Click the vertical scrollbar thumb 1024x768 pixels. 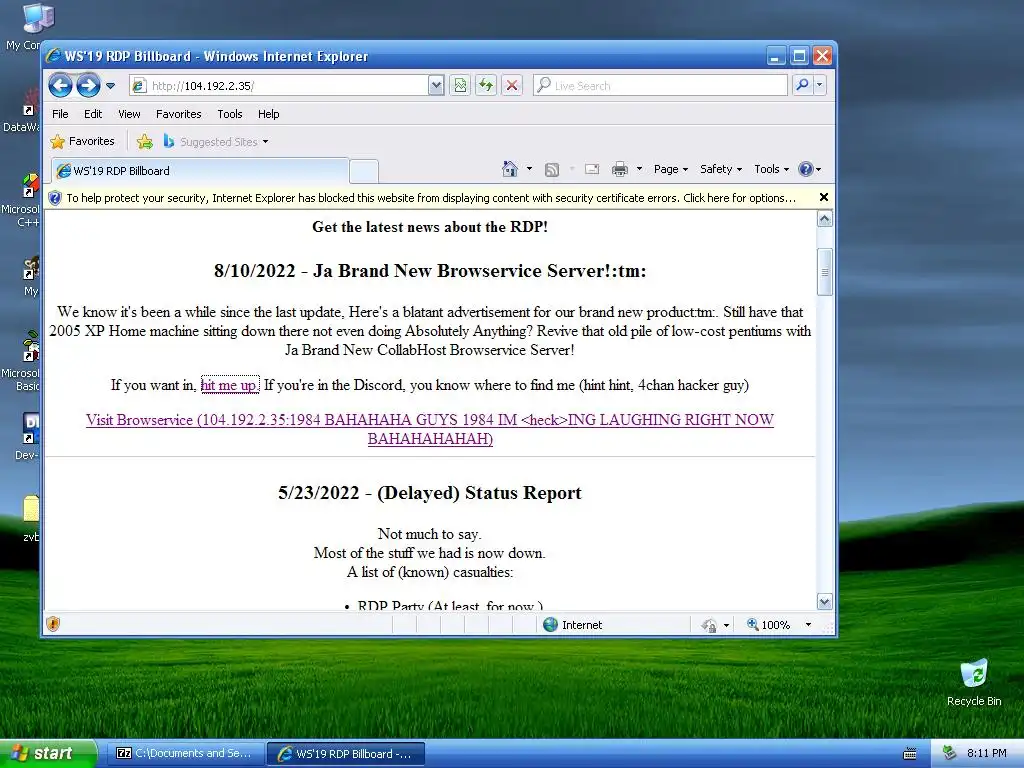pyautogui.click(x=825, y=272)
